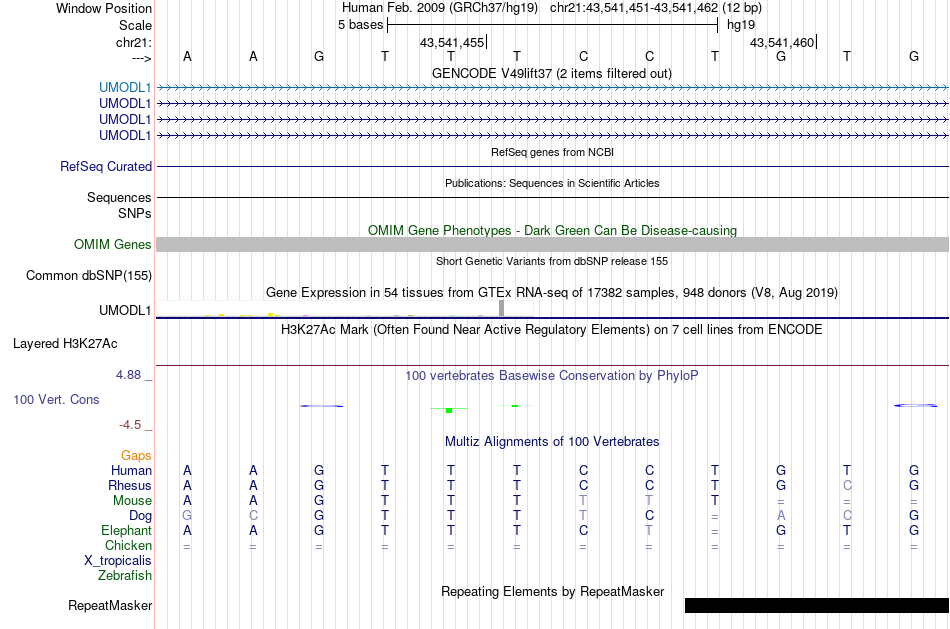Open Multiz Alignments of 100 Vertebrates title
This screenshot has width=950, height=629.
pos(552,442)
